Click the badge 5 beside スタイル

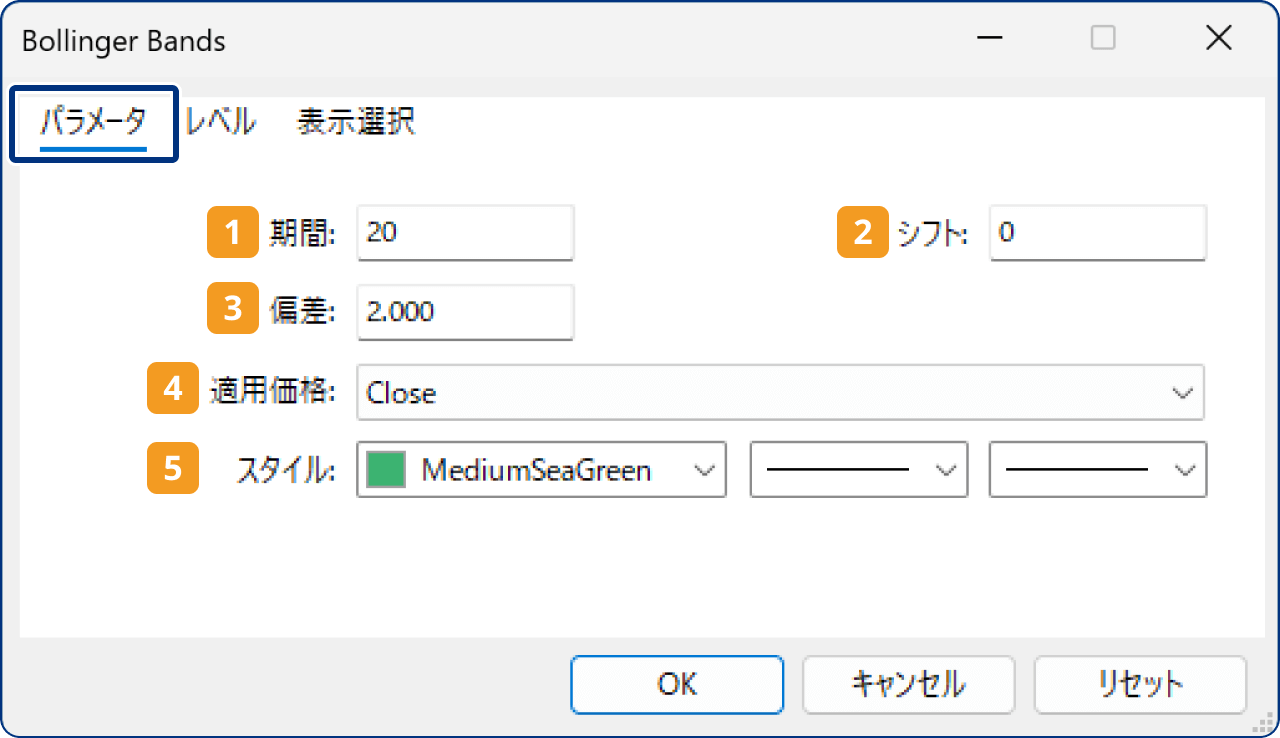pyautogui.click(x=172, y=469)
